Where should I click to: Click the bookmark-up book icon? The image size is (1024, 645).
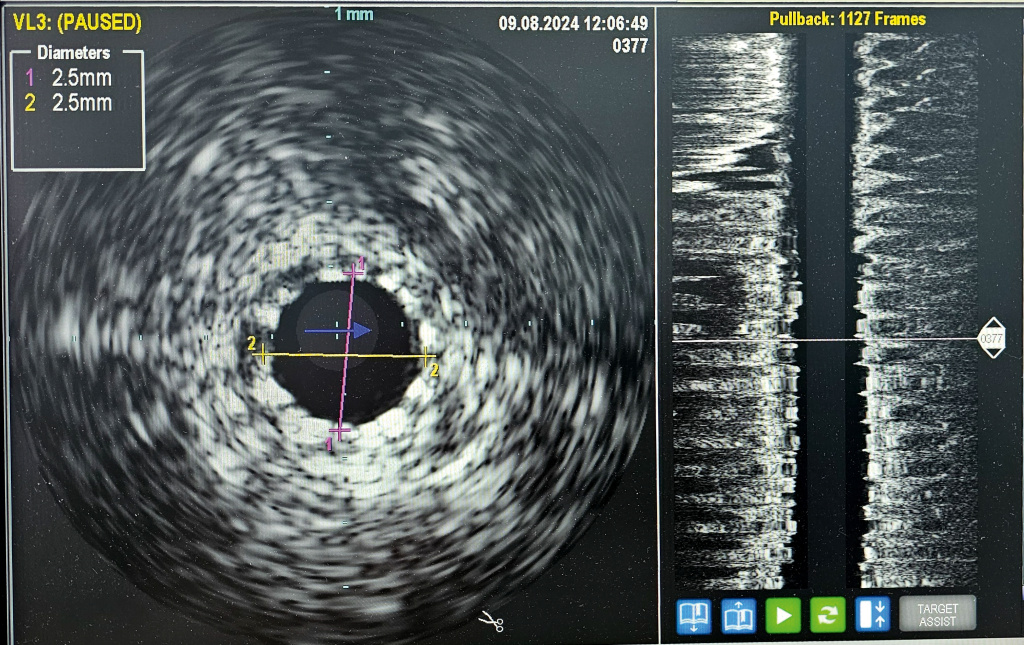[738, 614]
